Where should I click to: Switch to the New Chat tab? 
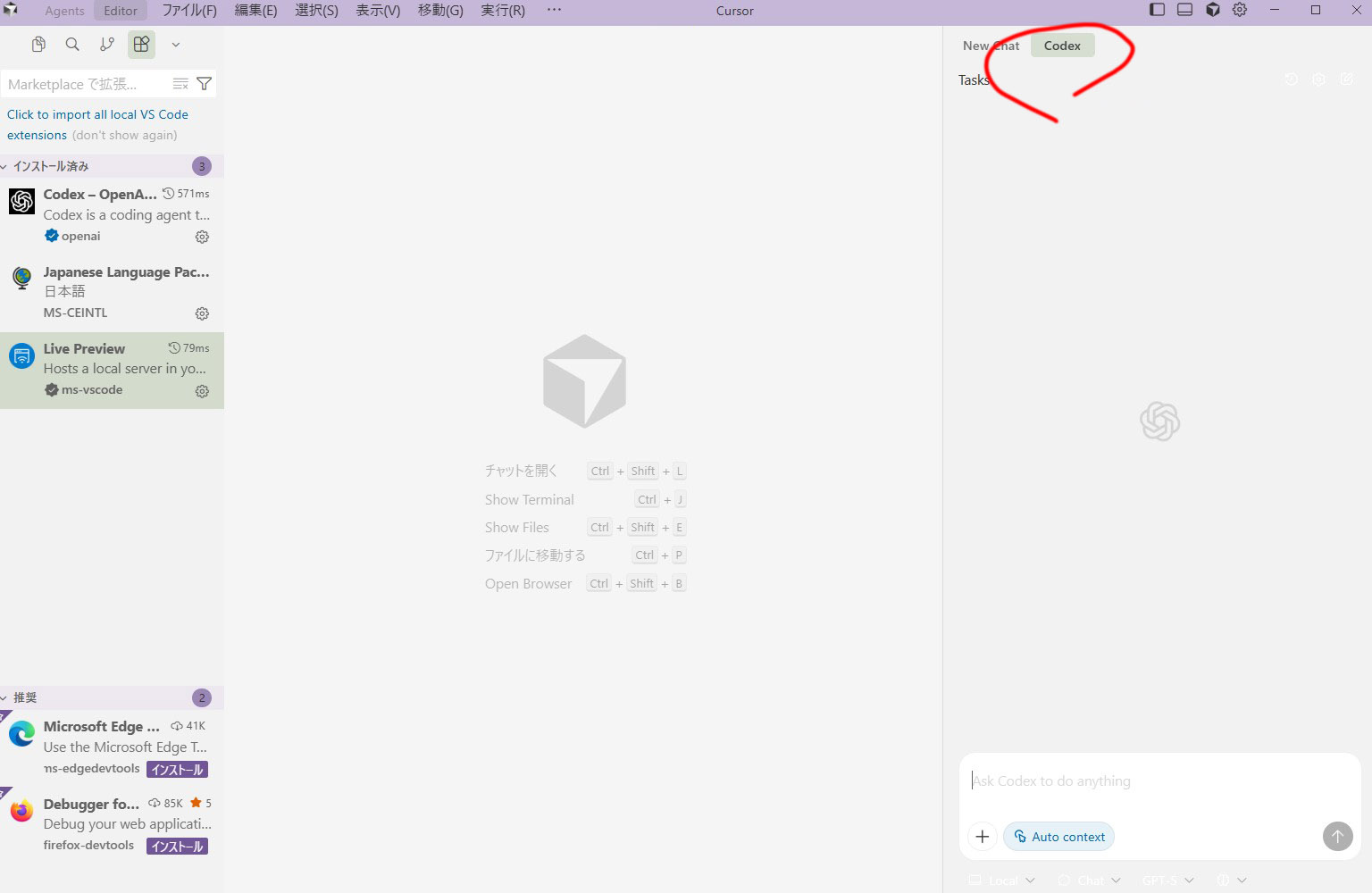click(x=990, y=46)
